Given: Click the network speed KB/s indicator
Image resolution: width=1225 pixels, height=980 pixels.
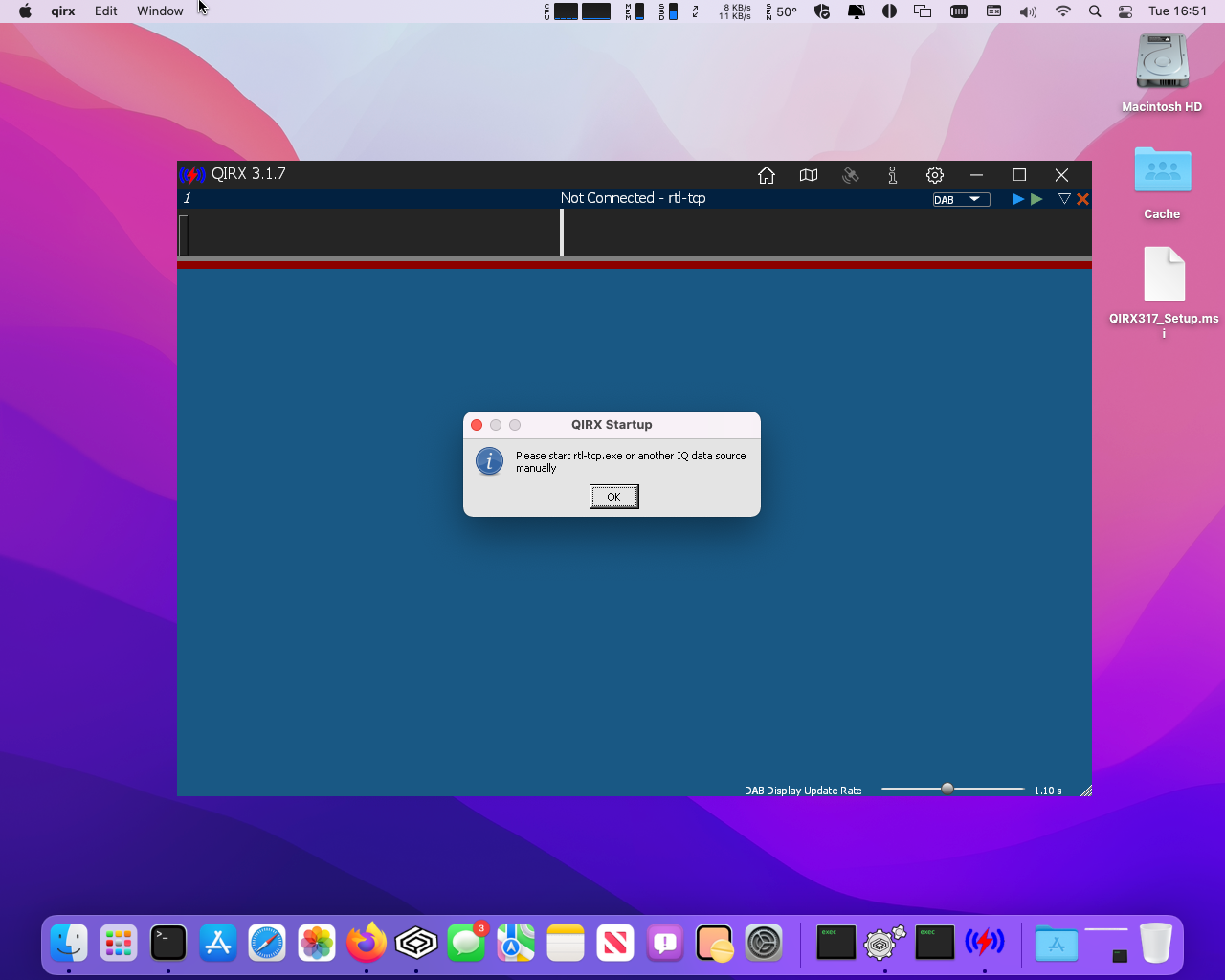Looking at the screenshot, I should [734, 11].
